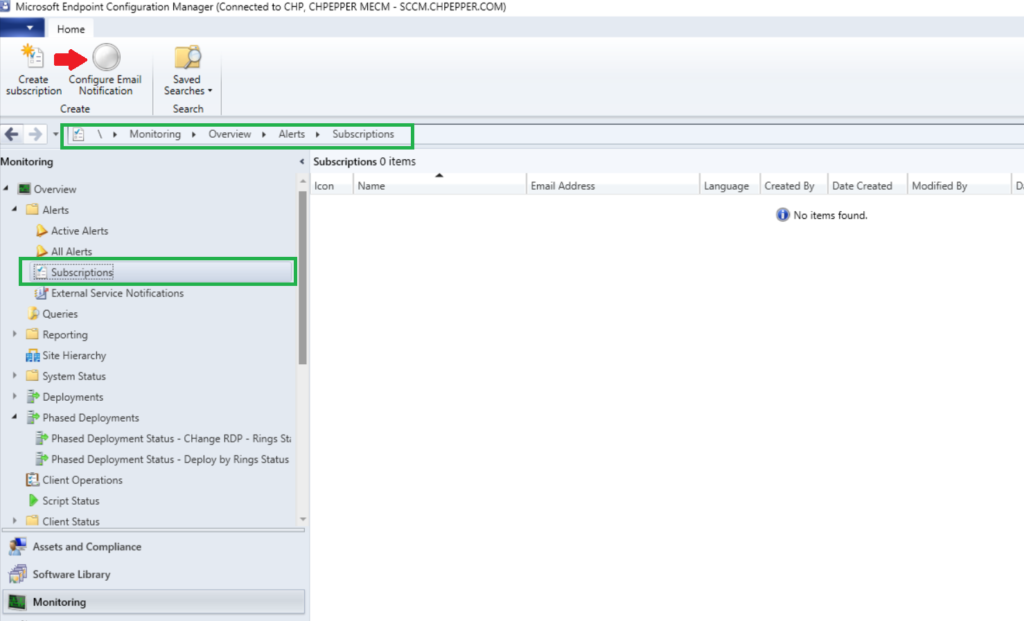Screen dimensions: 1024x621
Task: Click the Create subscription ribbon icon
Action: [x=33, y=57]
